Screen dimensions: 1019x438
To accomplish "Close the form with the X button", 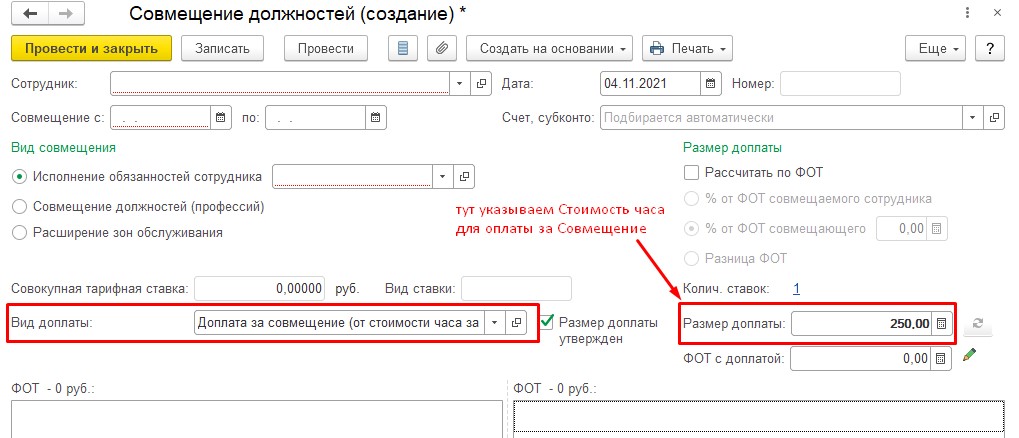I will pos(998,13).
